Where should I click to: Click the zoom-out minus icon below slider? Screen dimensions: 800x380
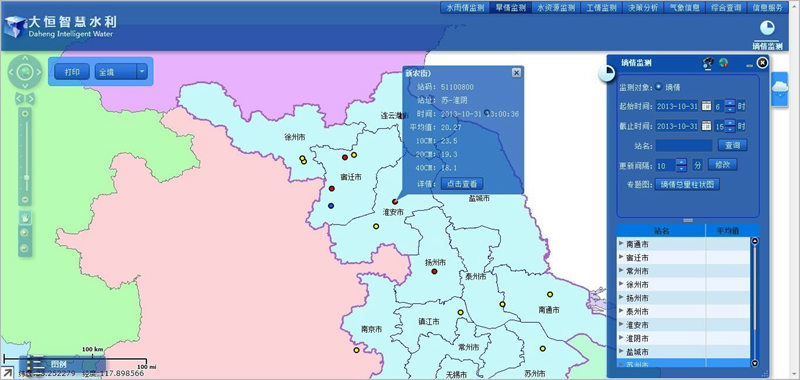click(25, 199)
